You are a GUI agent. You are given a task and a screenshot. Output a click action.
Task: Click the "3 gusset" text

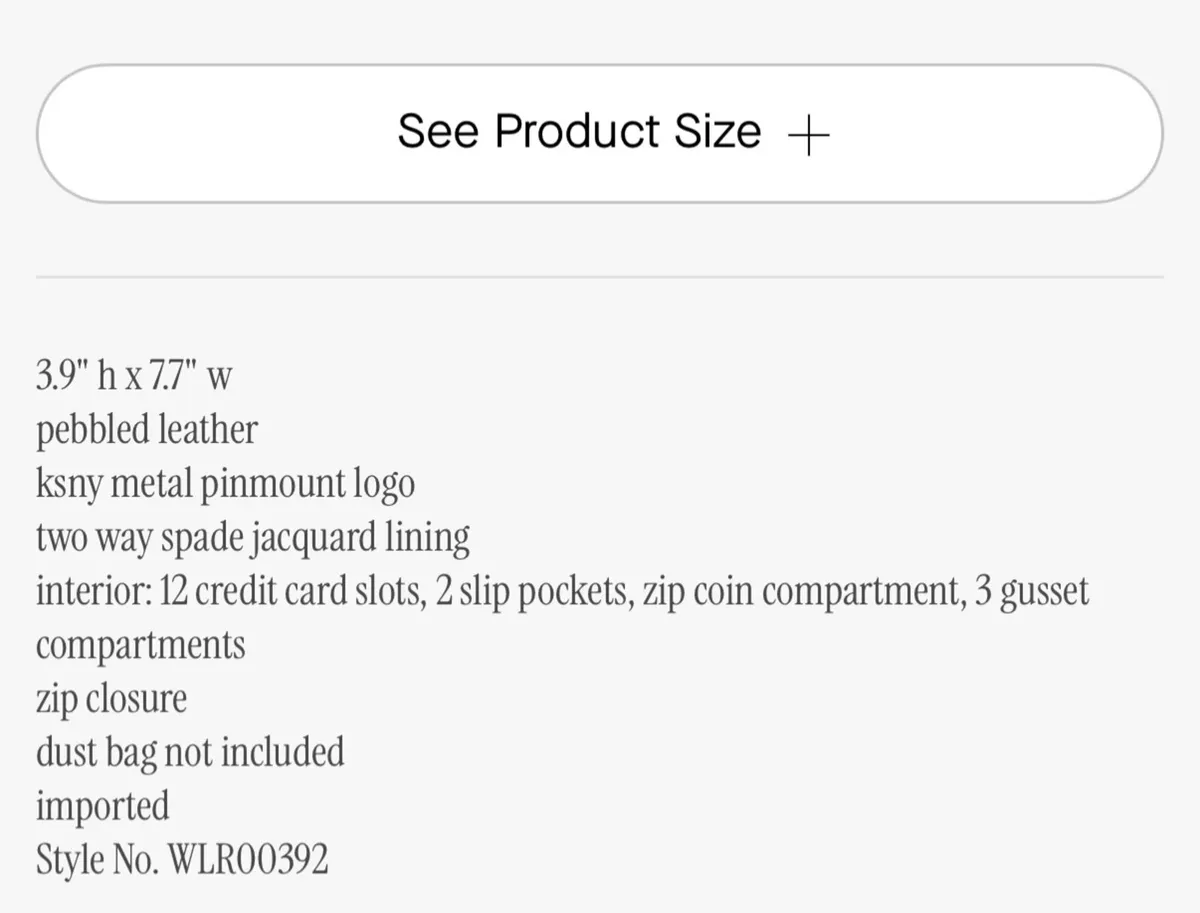pyautogui.click(x=1031, y=591)
